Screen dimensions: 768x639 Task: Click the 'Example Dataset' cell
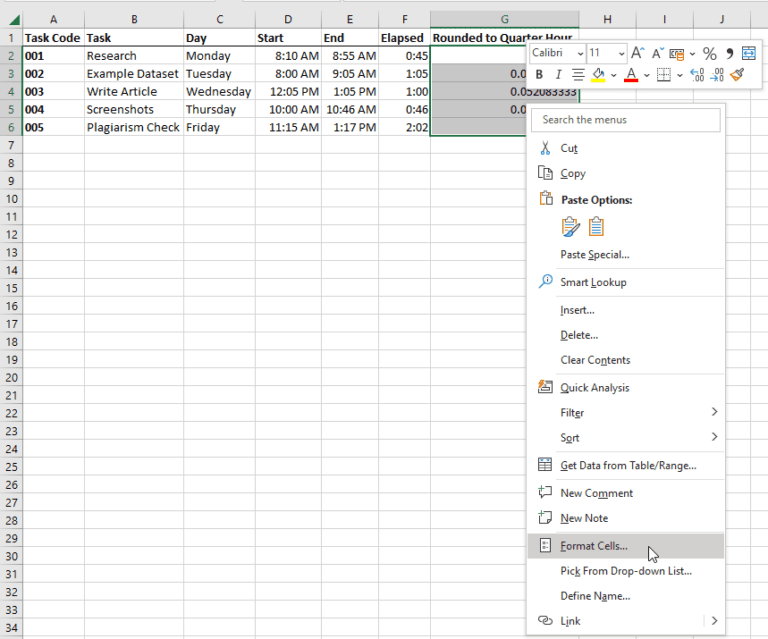point(134,73)
